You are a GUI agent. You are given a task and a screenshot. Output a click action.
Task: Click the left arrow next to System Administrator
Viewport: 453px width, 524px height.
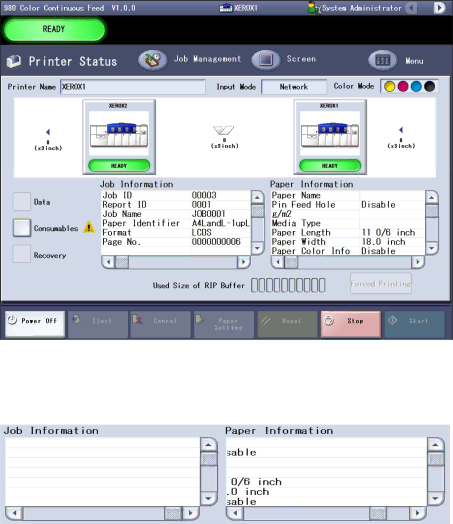(x=411, y=8)
